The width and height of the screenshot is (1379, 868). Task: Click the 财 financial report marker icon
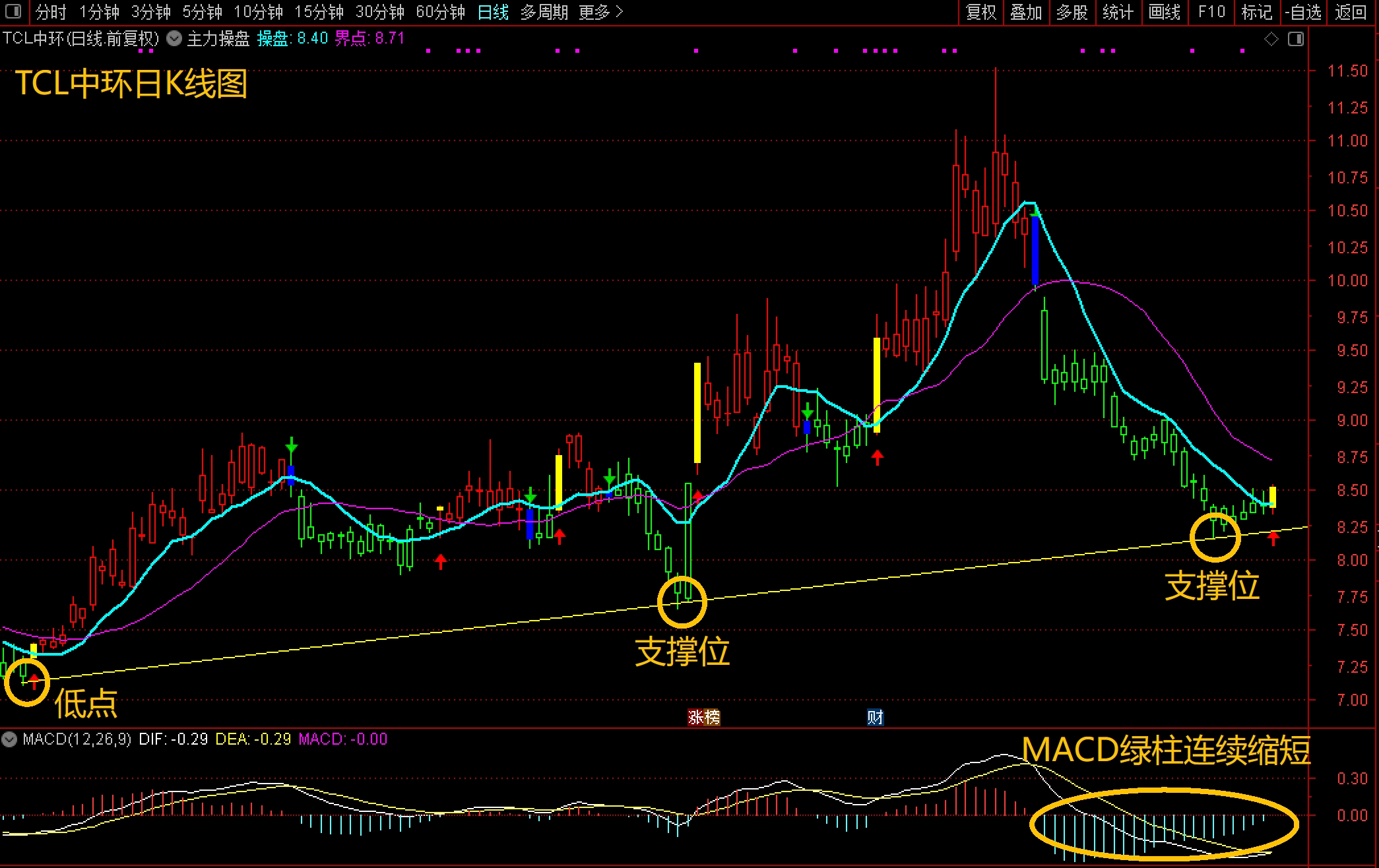coord(875,717)
